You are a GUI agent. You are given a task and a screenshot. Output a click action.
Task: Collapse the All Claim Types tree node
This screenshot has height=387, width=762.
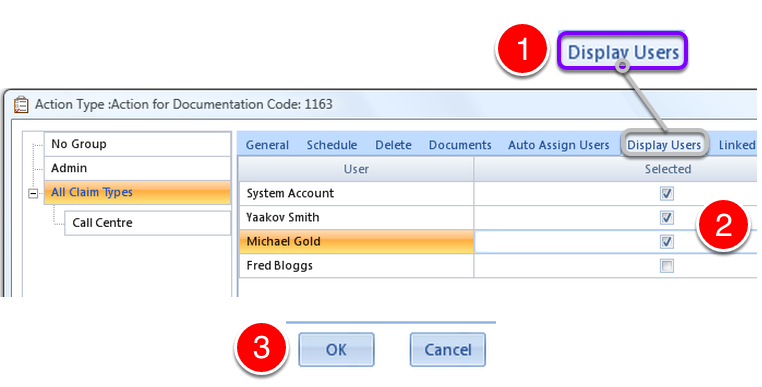click(x=33, y=194)
